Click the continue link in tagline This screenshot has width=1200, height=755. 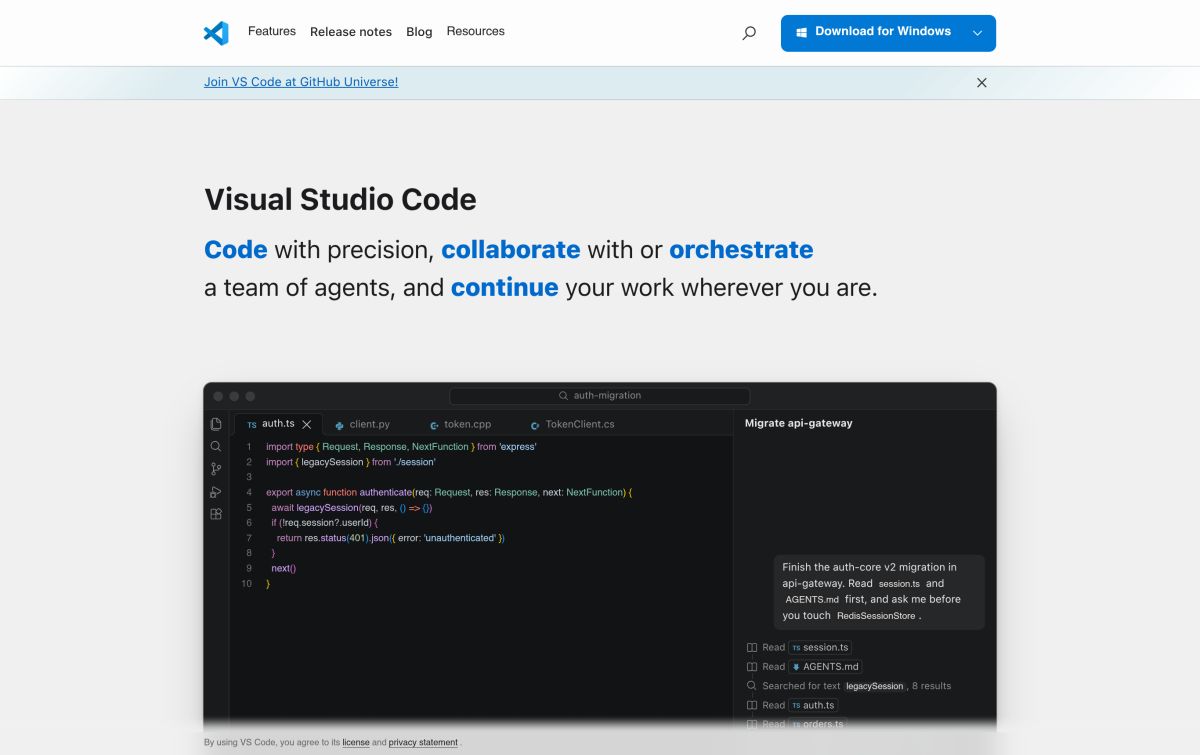pyautogui.click(x=505, y=288)
